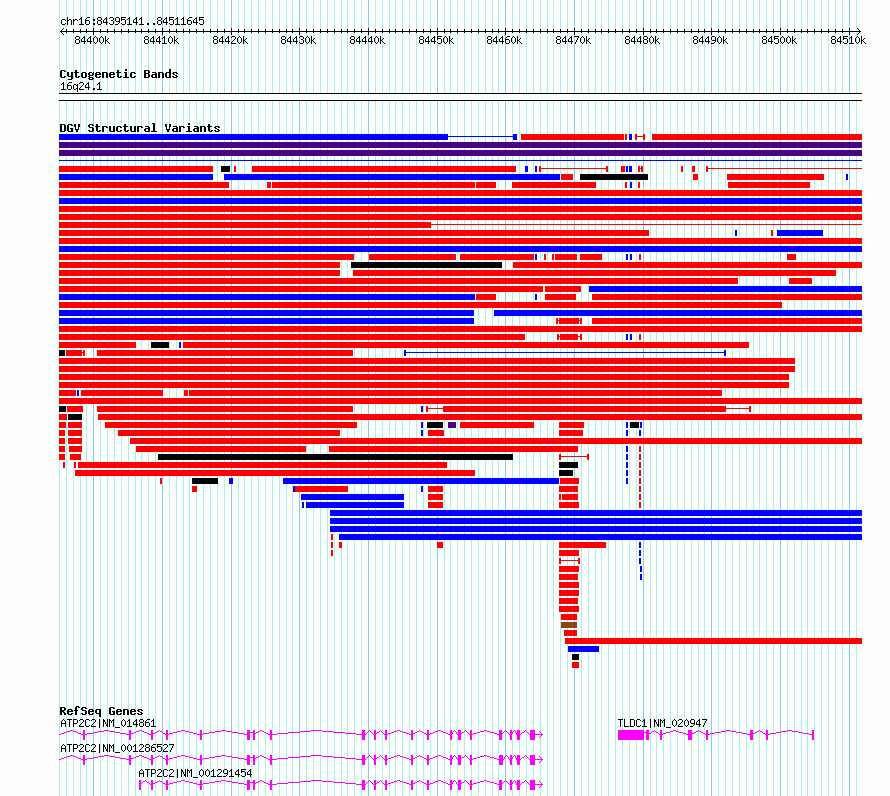Screen dimensions: 890x796
Task: Click the chr16:84395141..84511645 region label
Action: point(132,22)
